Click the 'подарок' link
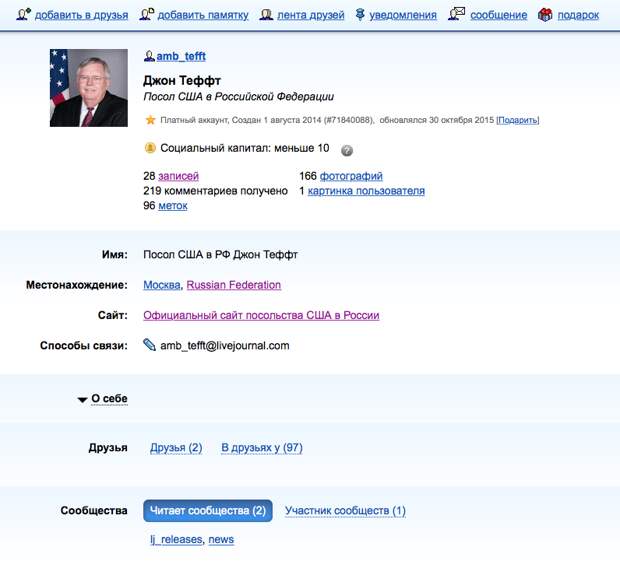 pyautogui.click(x=578, y=15)
